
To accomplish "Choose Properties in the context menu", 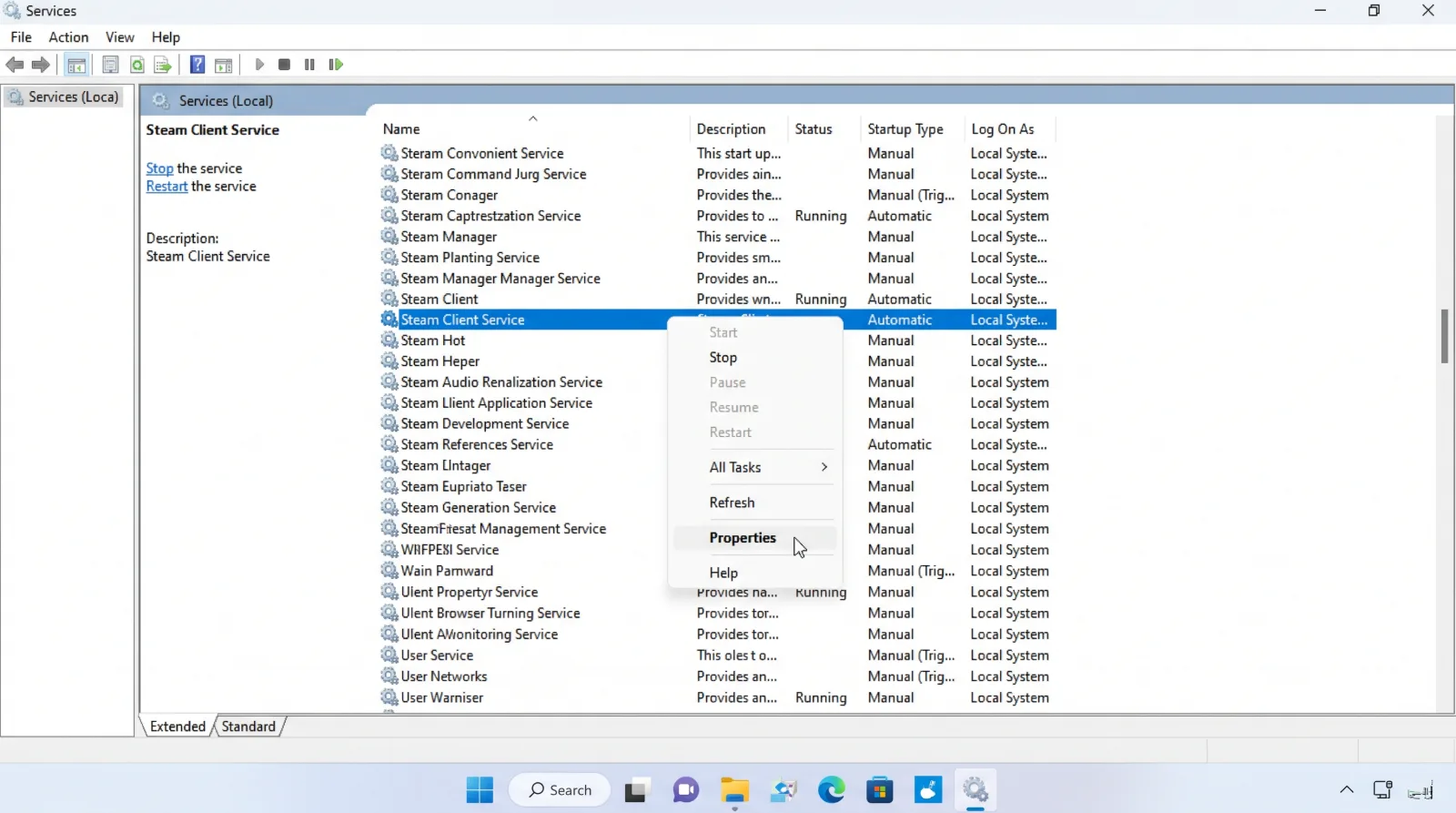I will (755, 538).
